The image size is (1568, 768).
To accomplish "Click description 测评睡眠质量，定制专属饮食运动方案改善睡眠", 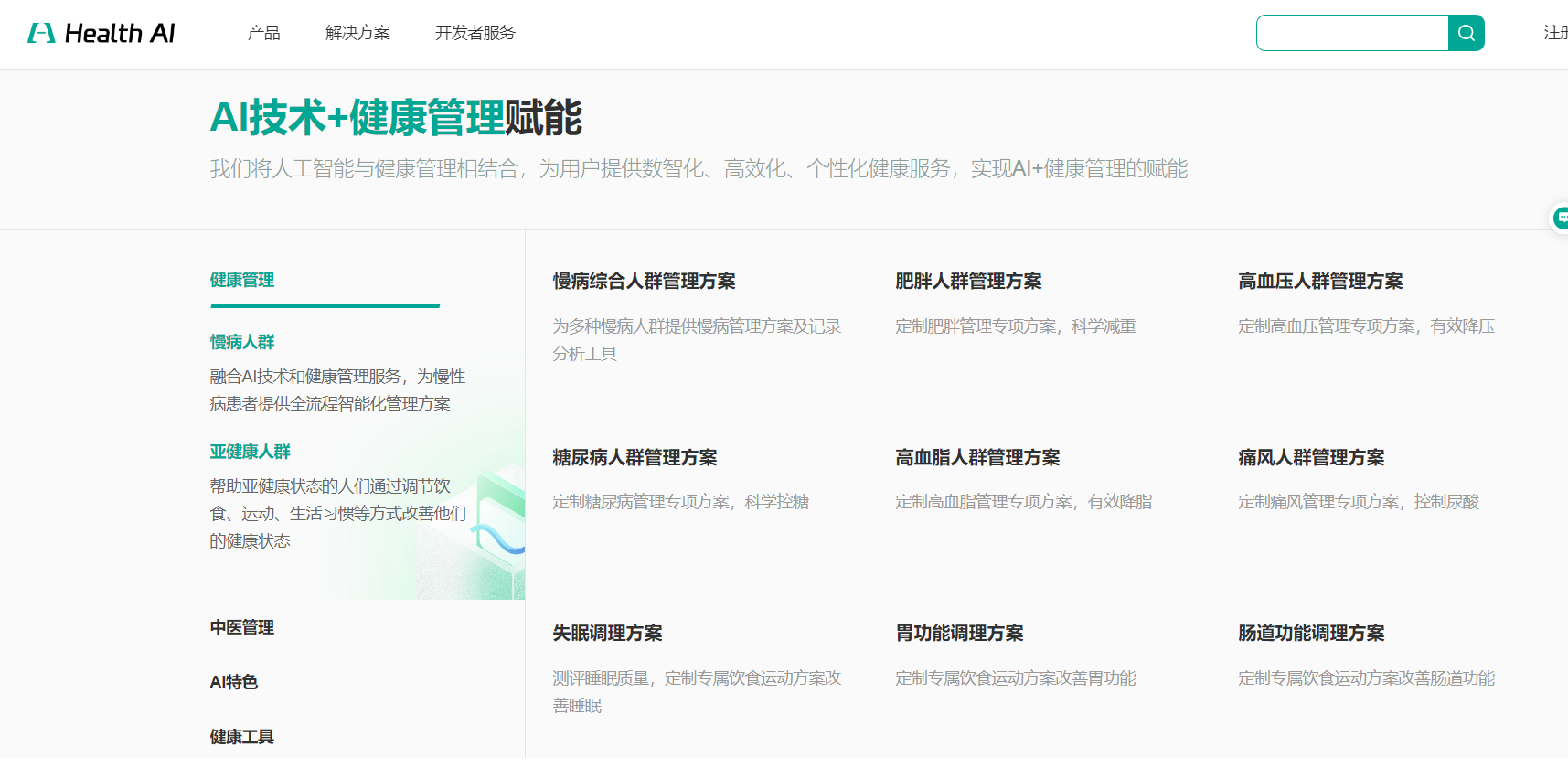I will [697, 692].
